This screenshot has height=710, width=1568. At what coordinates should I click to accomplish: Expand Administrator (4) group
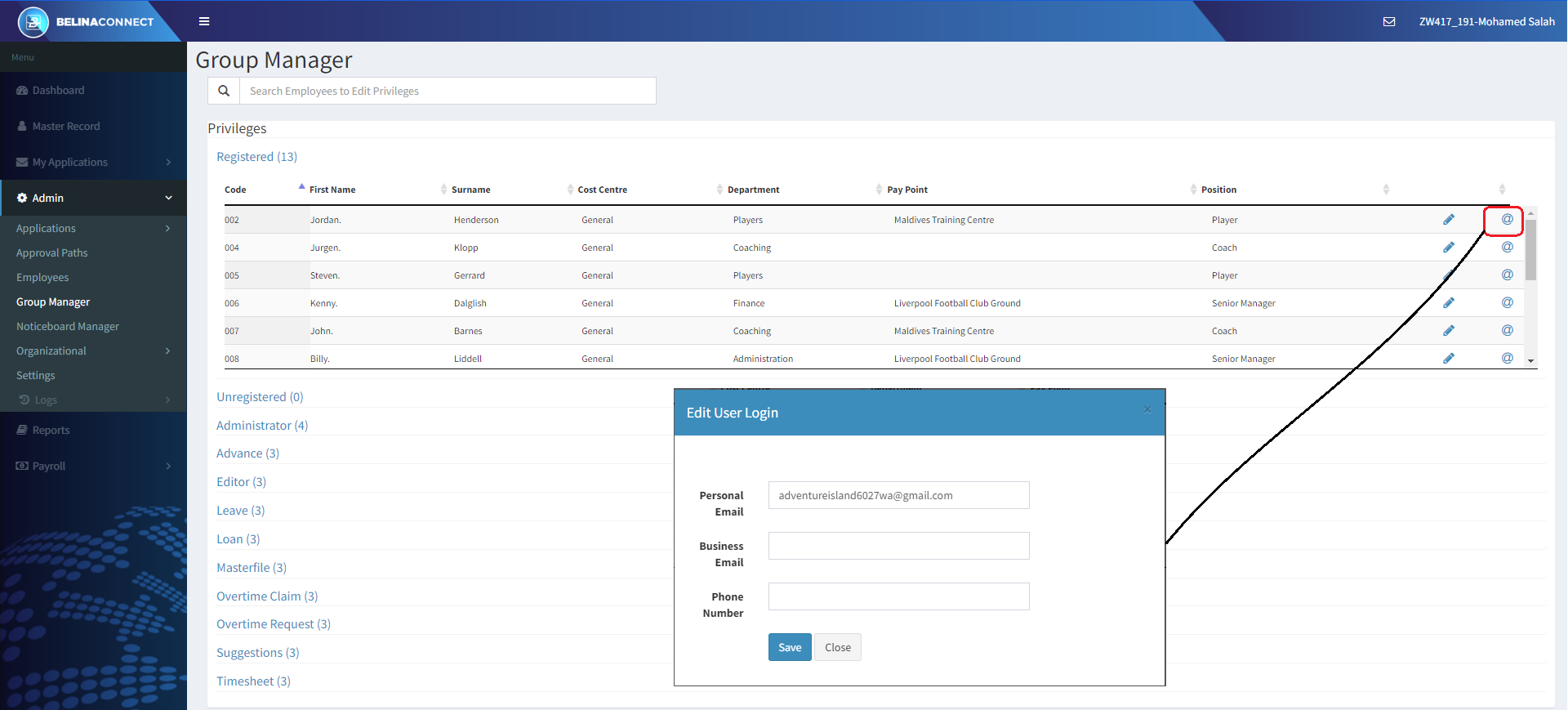coord(262,426)
